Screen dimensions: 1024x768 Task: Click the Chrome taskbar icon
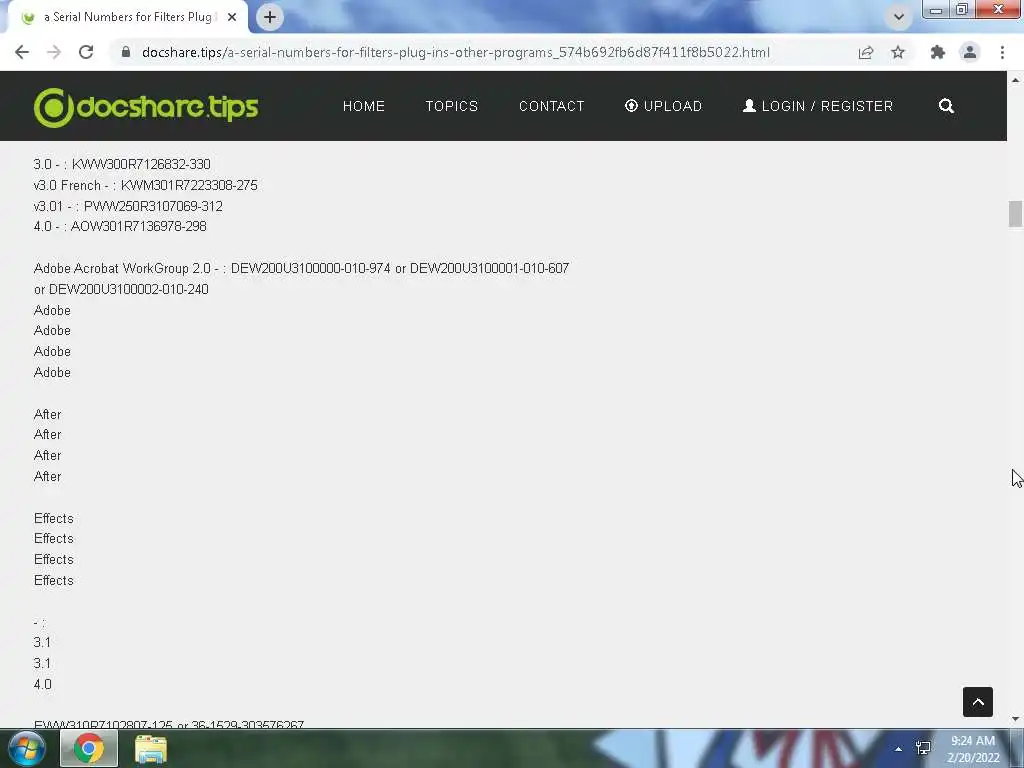click(x=89, y=748)
